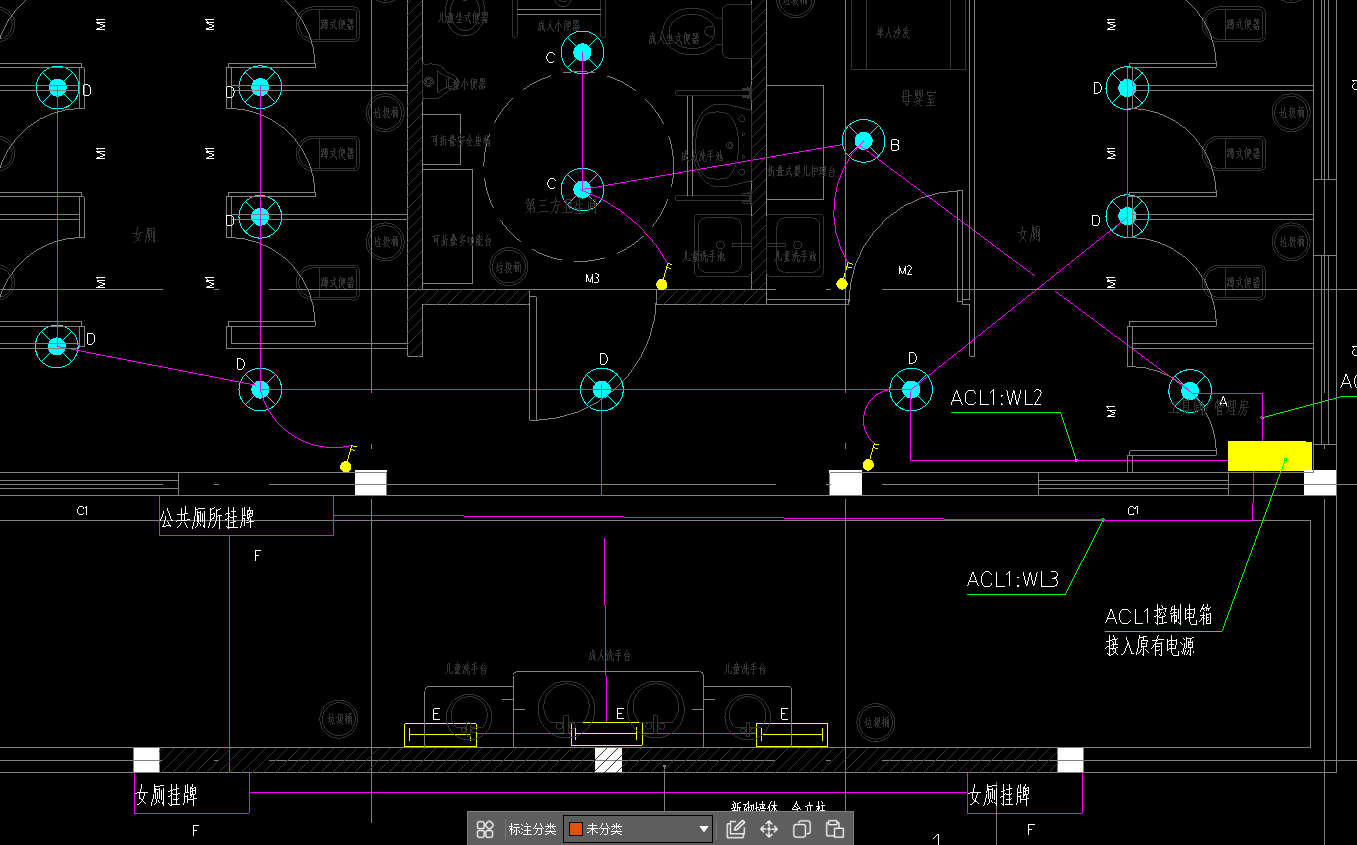The width and height of the screenshot is (1357, 845).
Task: Click the 单人沙发 furniture label
Action: point(893,33)
